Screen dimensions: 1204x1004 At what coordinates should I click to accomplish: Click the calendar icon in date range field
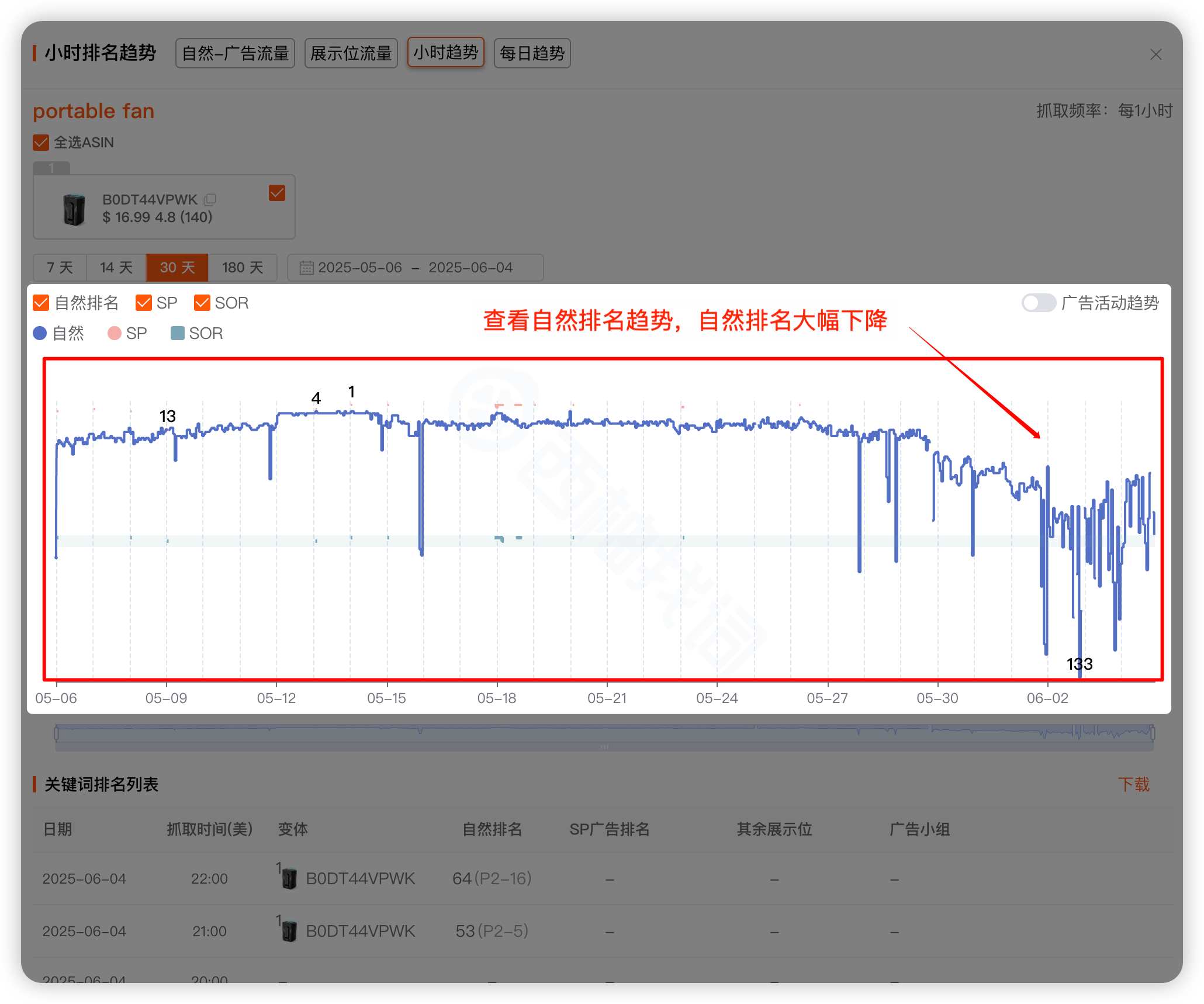306,268
